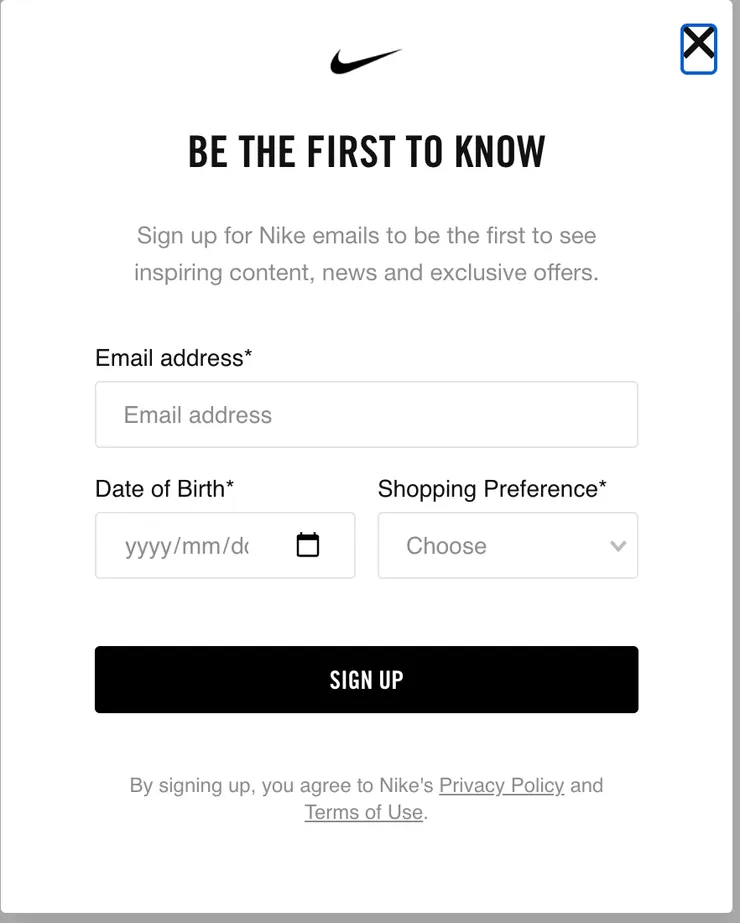Open the Shopping Preference dropdown
Viewport: 740px width, 923px height.
coord(507,546)
